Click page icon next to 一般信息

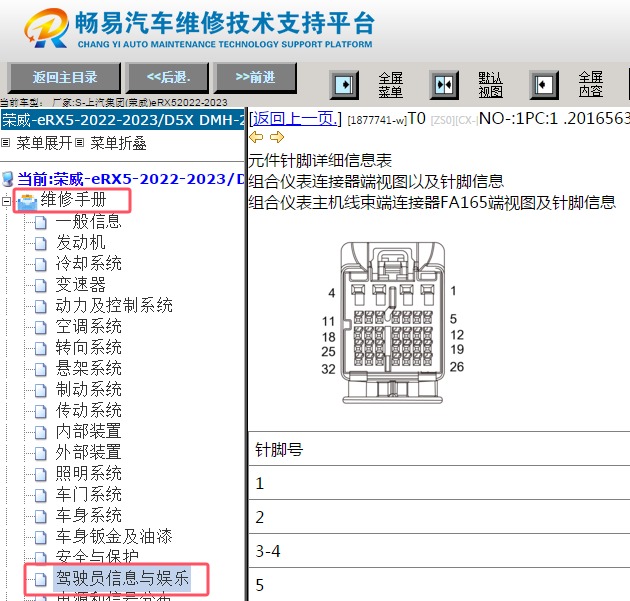pos(41,222)
